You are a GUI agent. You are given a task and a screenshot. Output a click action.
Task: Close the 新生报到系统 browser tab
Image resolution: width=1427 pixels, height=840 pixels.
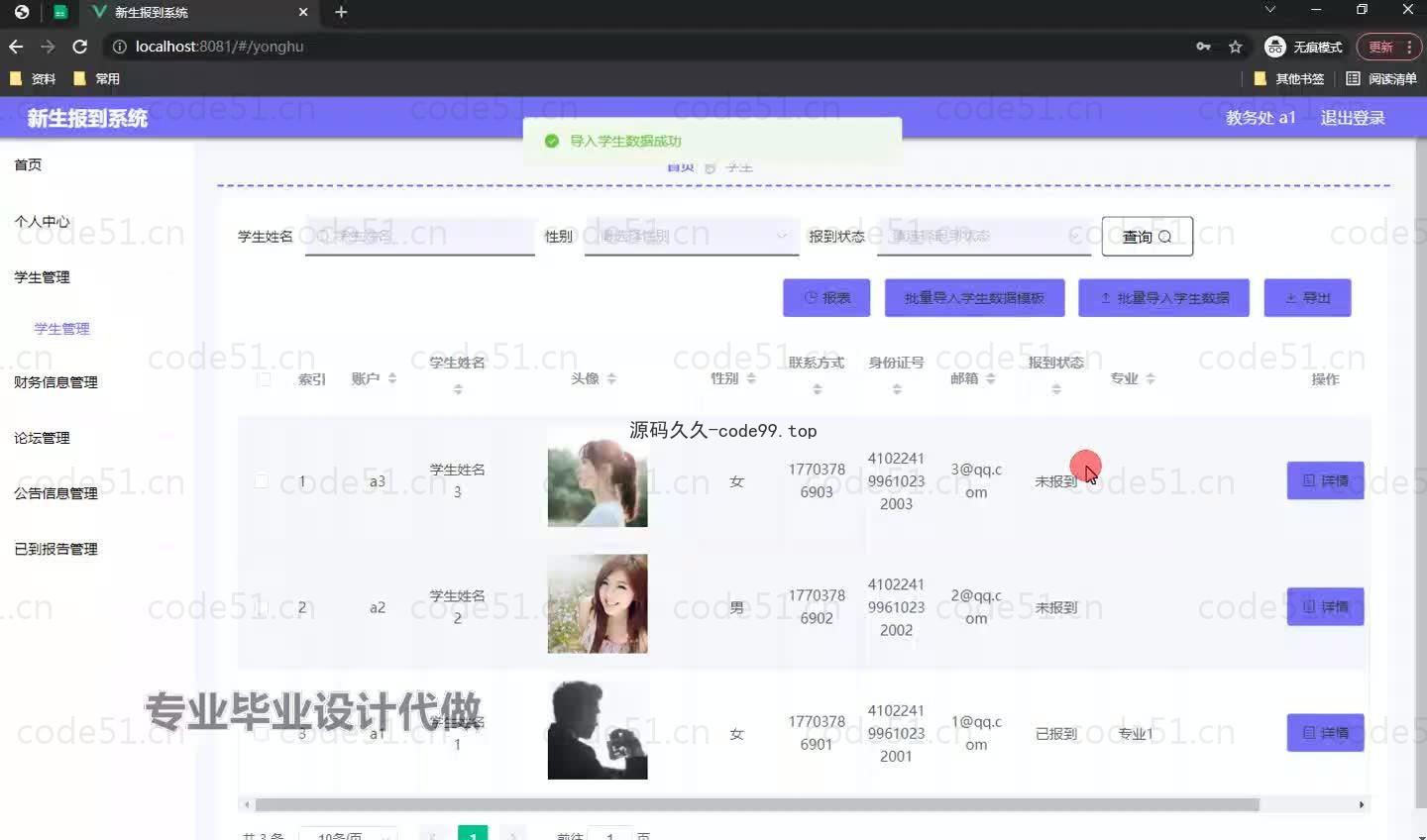pyautogui.click(x=303, y=12)
